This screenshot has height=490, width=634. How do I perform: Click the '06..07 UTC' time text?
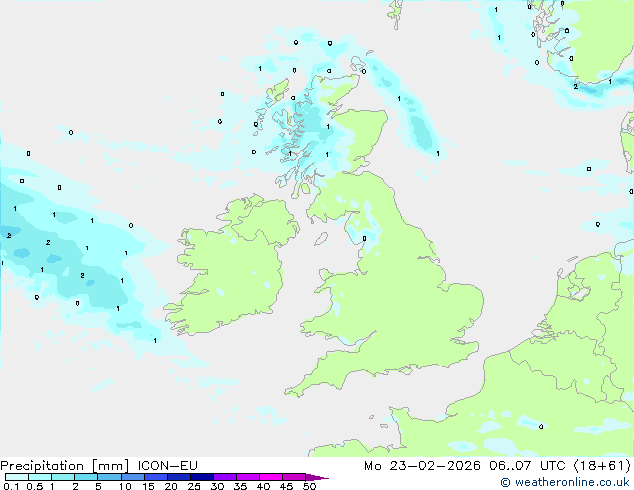click(x=527, y=466)
